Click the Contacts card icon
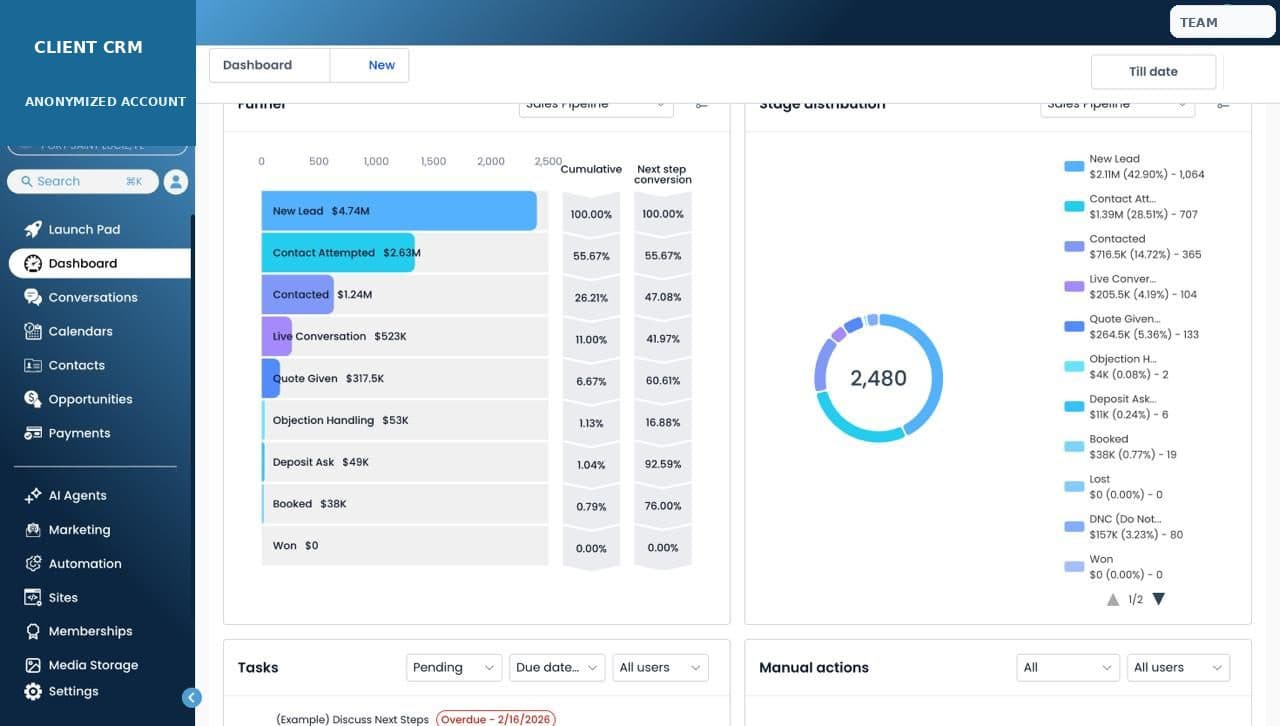The height and width of the screenshot is (726, 1280). point(33,365)
